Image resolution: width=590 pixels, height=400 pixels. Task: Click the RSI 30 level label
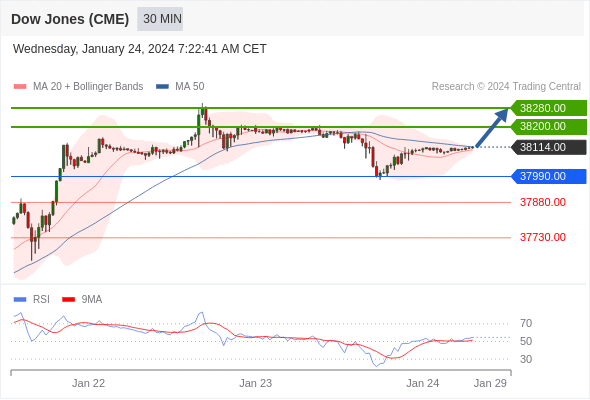[x=526, y=359]
